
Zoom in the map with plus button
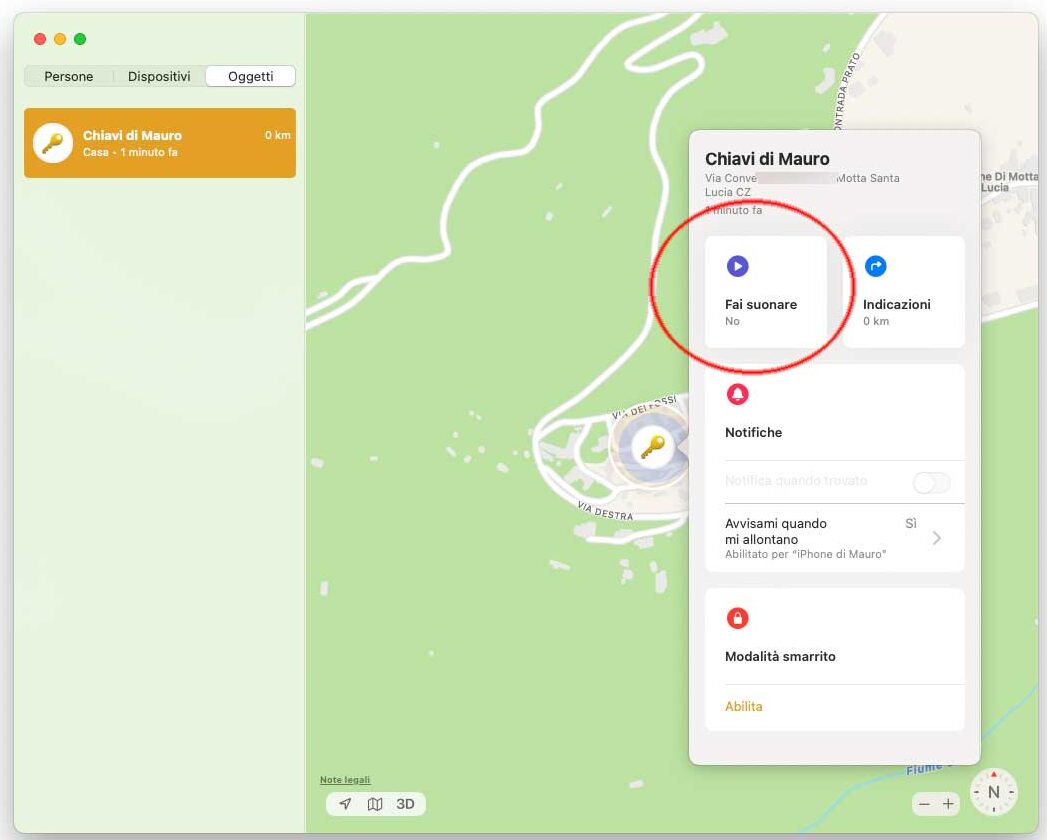pyautogui.click(x=948, y=804)
